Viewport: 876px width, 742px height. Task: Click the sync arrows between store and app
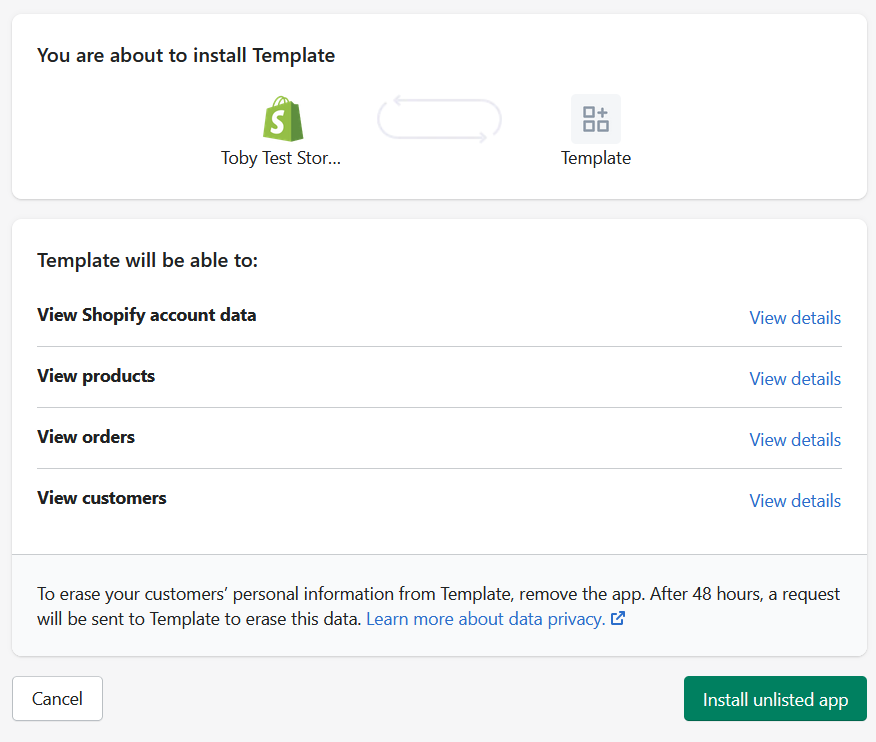(x=439, y=120)
